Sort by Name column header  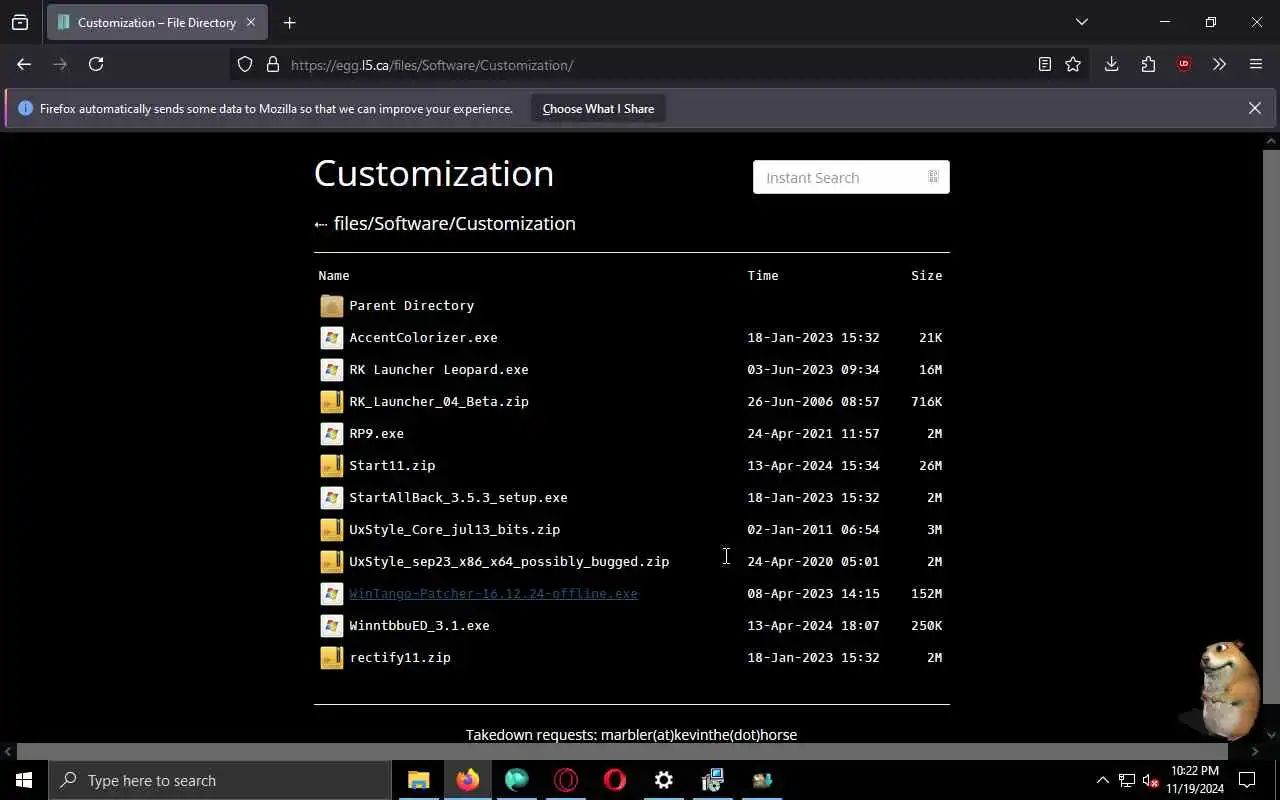click(x=334, y=275)
